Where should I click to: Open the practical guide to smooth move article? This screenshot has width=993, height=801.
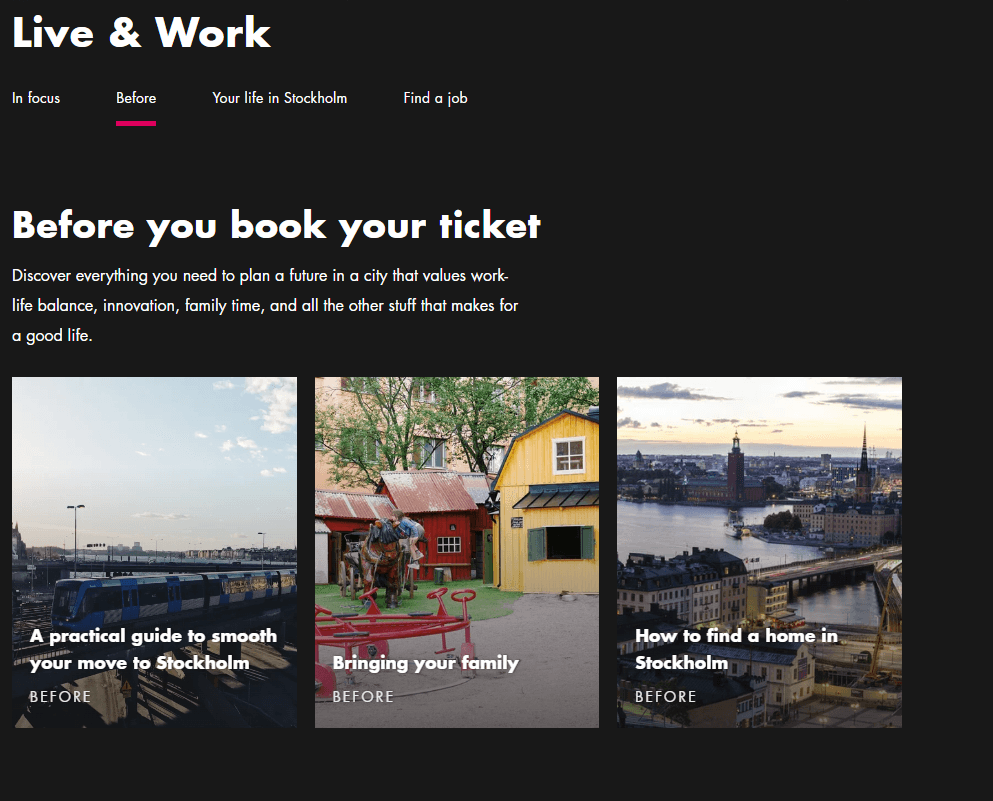(153, 649)
